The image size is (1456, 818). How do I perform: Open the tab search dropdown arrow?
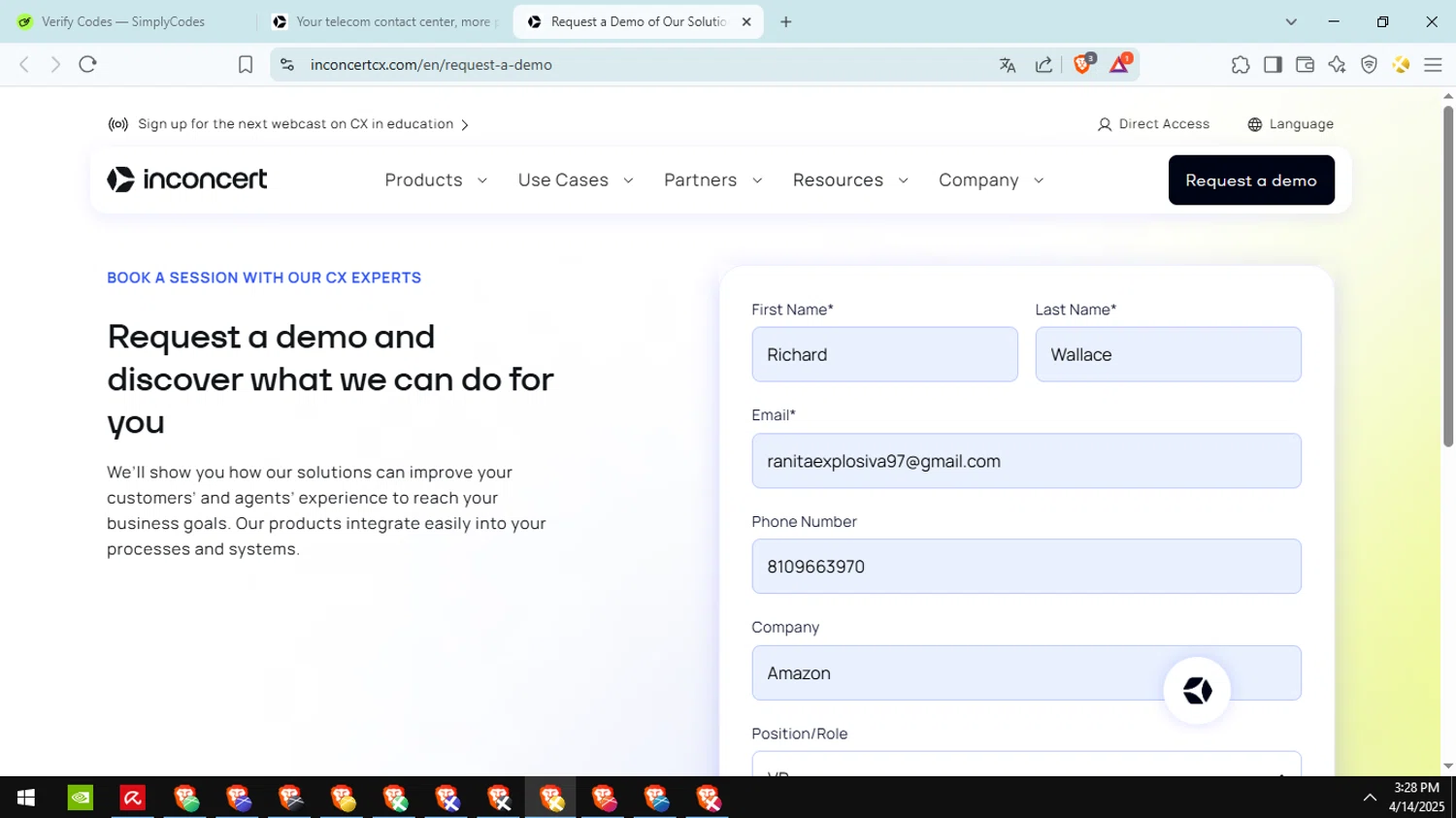coord(1291,21)
